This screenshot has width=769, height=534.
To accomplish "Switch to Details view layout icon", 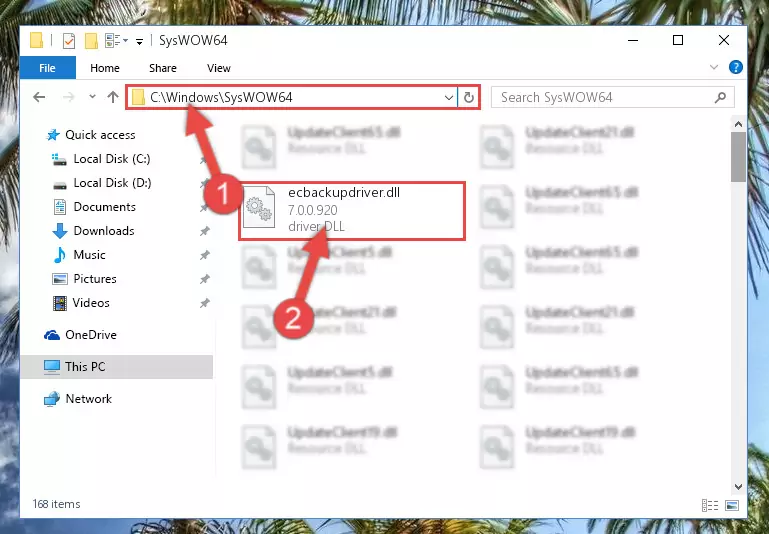I will click(710, 505).
